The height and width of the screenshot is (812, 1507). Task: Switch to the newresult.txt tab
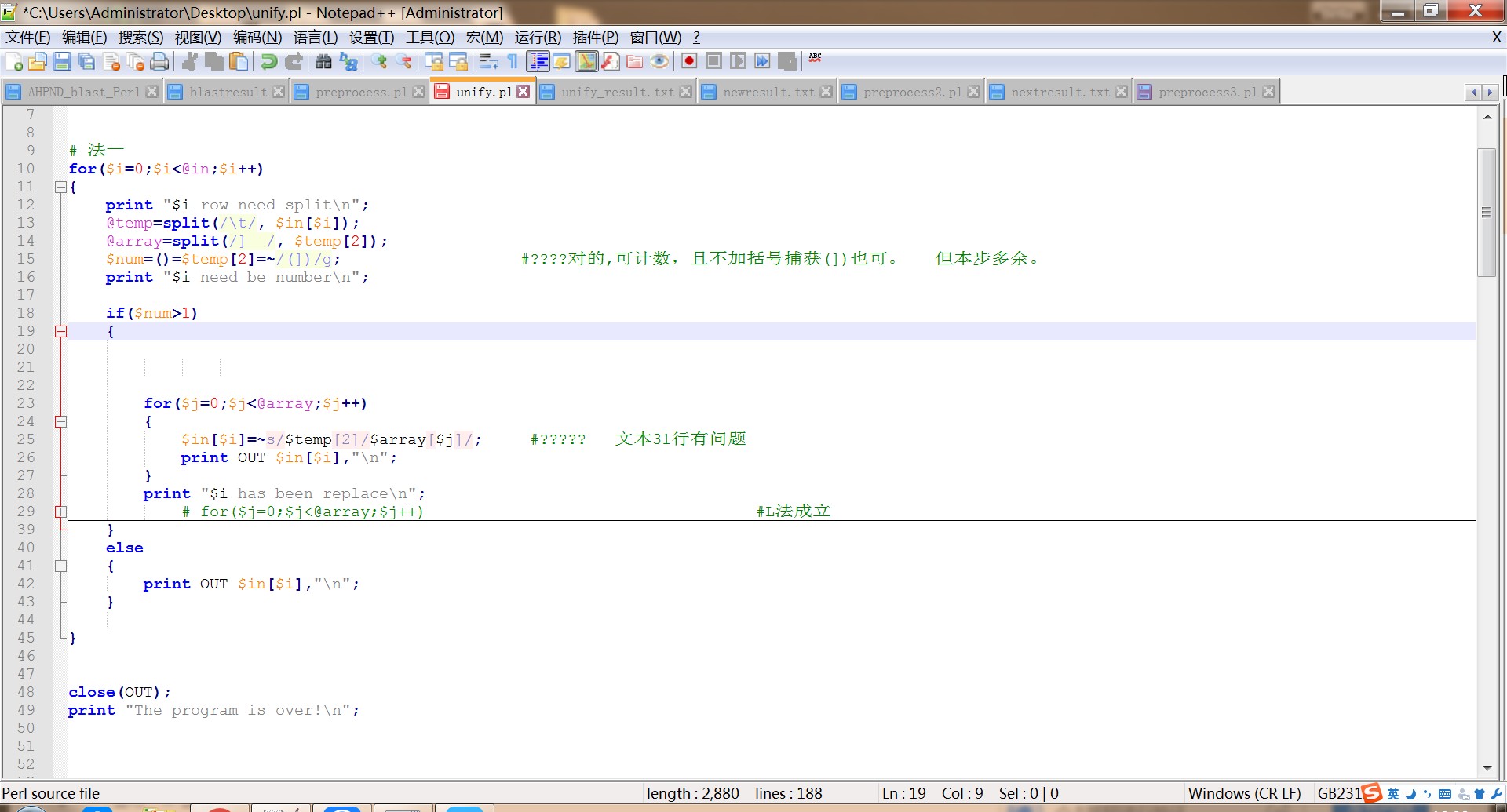pyautogui.click(x=768, y=92)
